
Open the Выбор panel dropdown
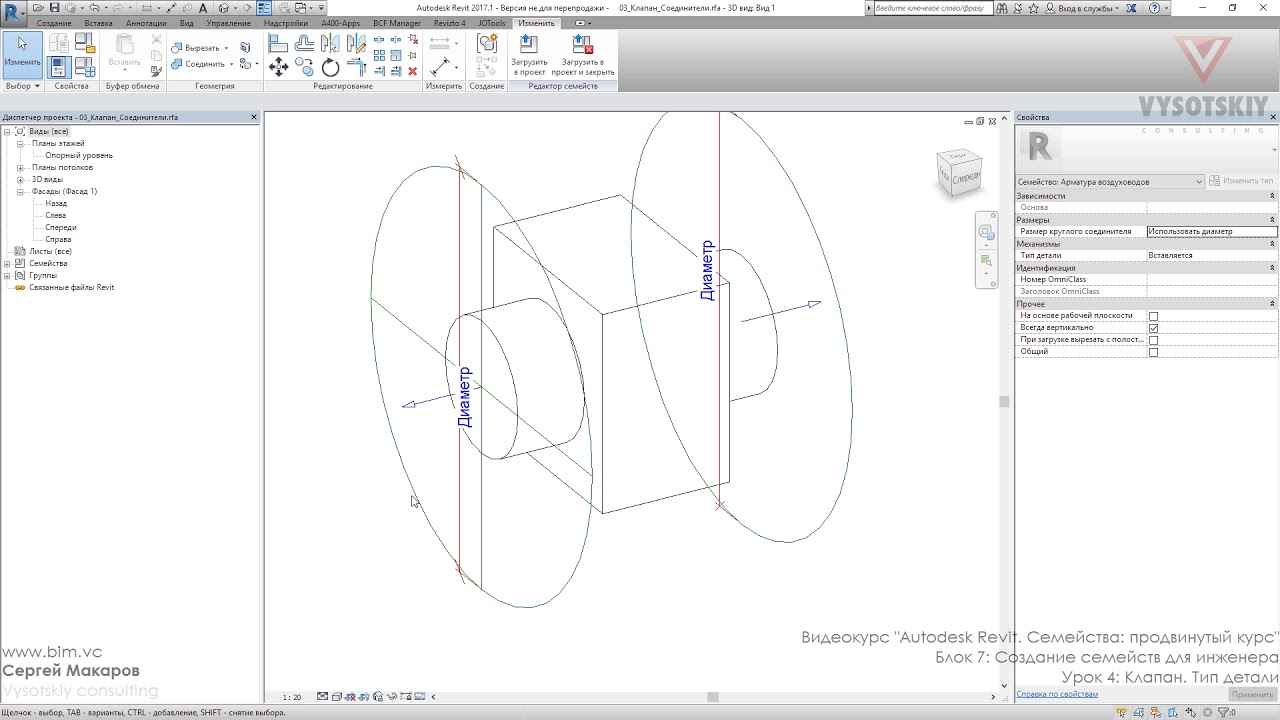(22, 86)
